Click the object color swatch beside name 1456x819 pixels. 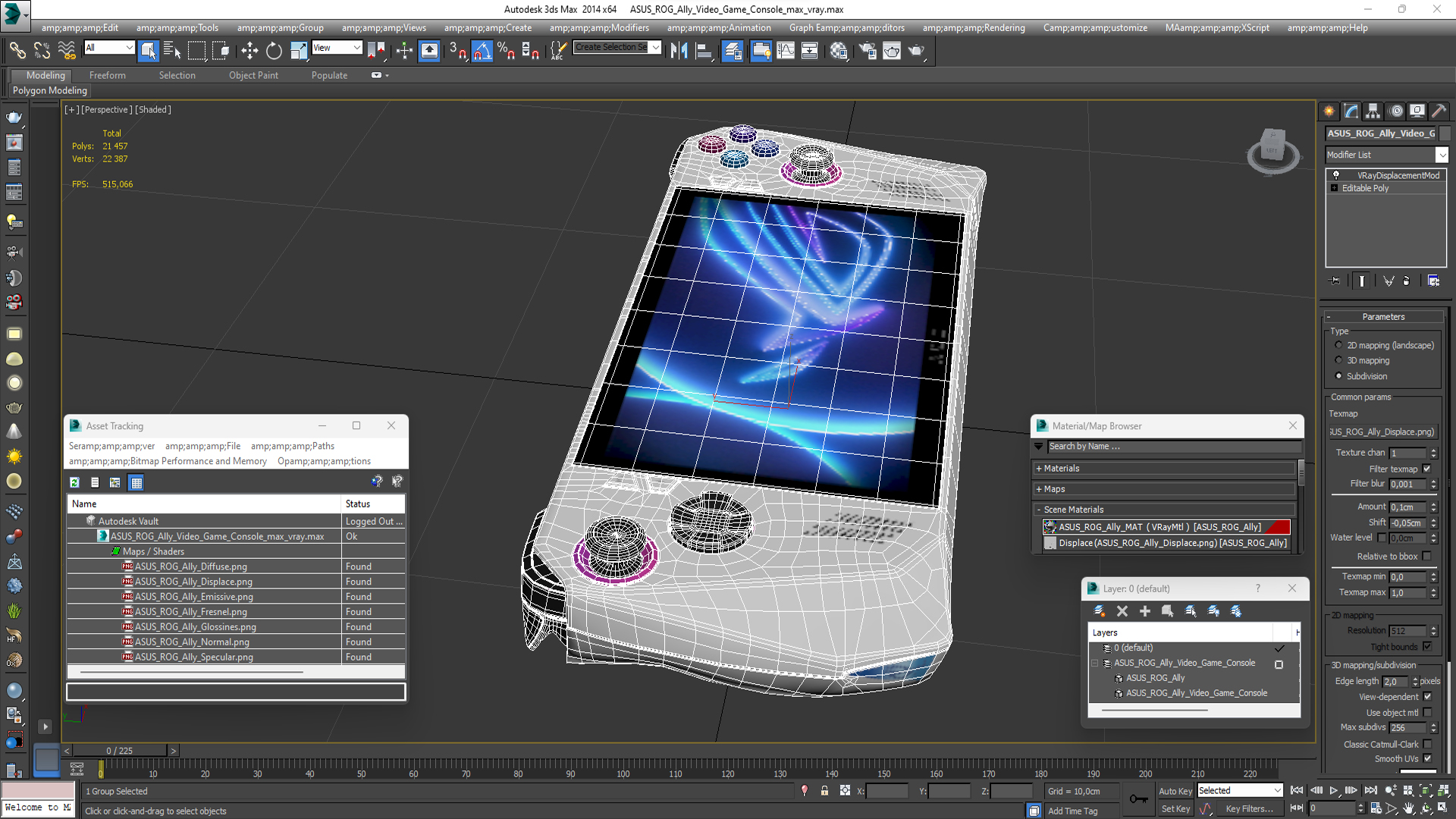1445,133
